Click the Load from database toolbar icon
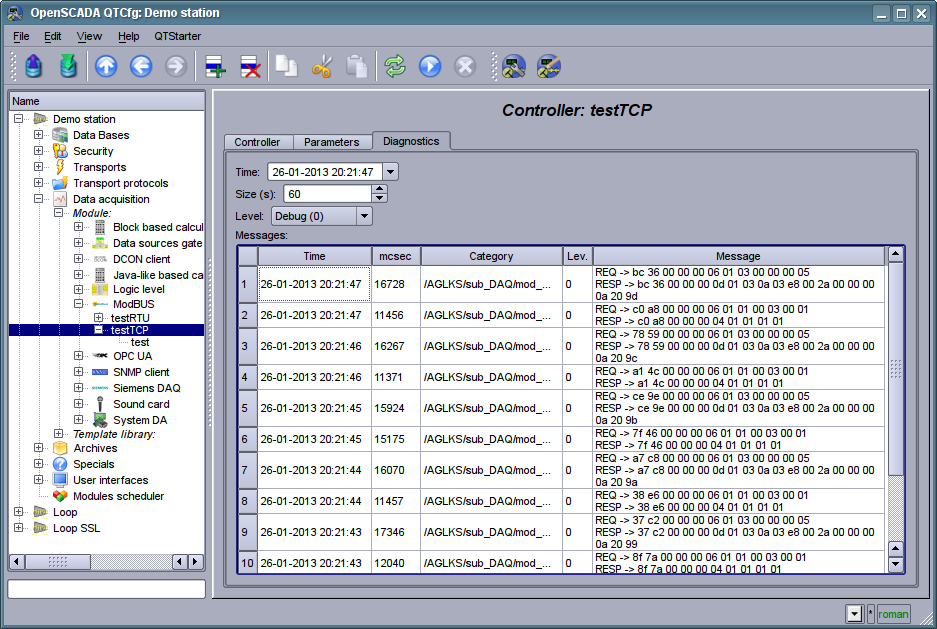937x629 pixels. coord(35,67)
